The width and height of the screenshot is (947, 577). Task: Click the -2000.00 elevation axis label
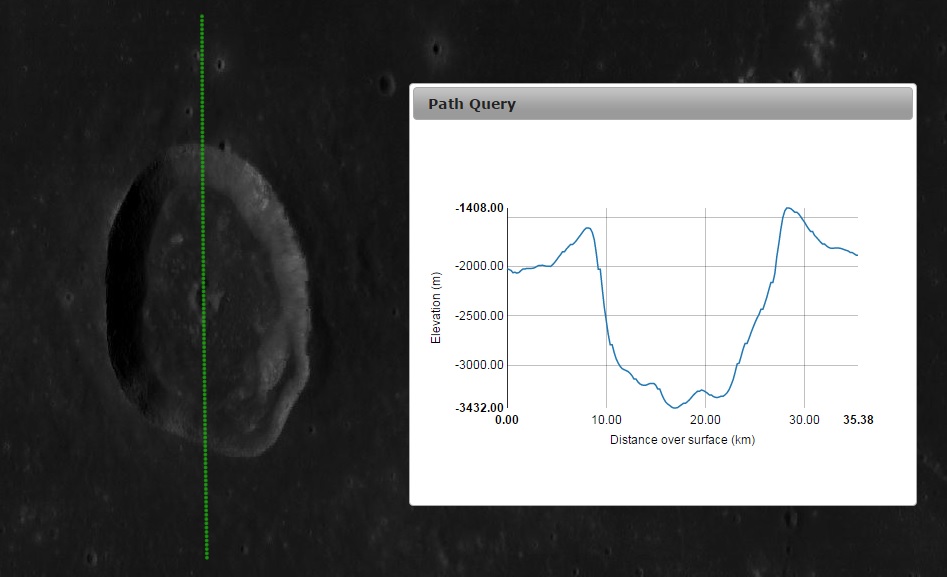(479, 266)
